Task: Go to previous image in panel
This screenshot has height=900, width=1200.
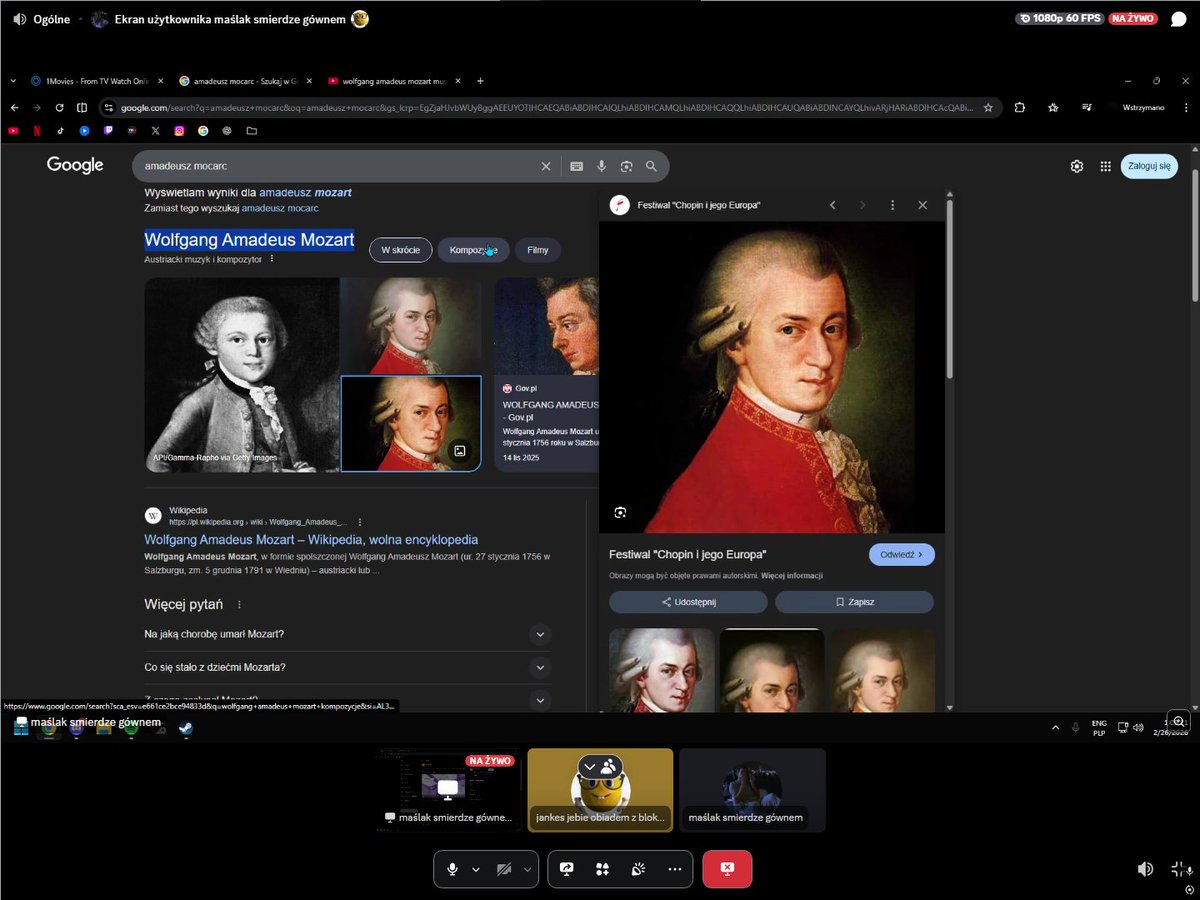Action: [832, 205]
